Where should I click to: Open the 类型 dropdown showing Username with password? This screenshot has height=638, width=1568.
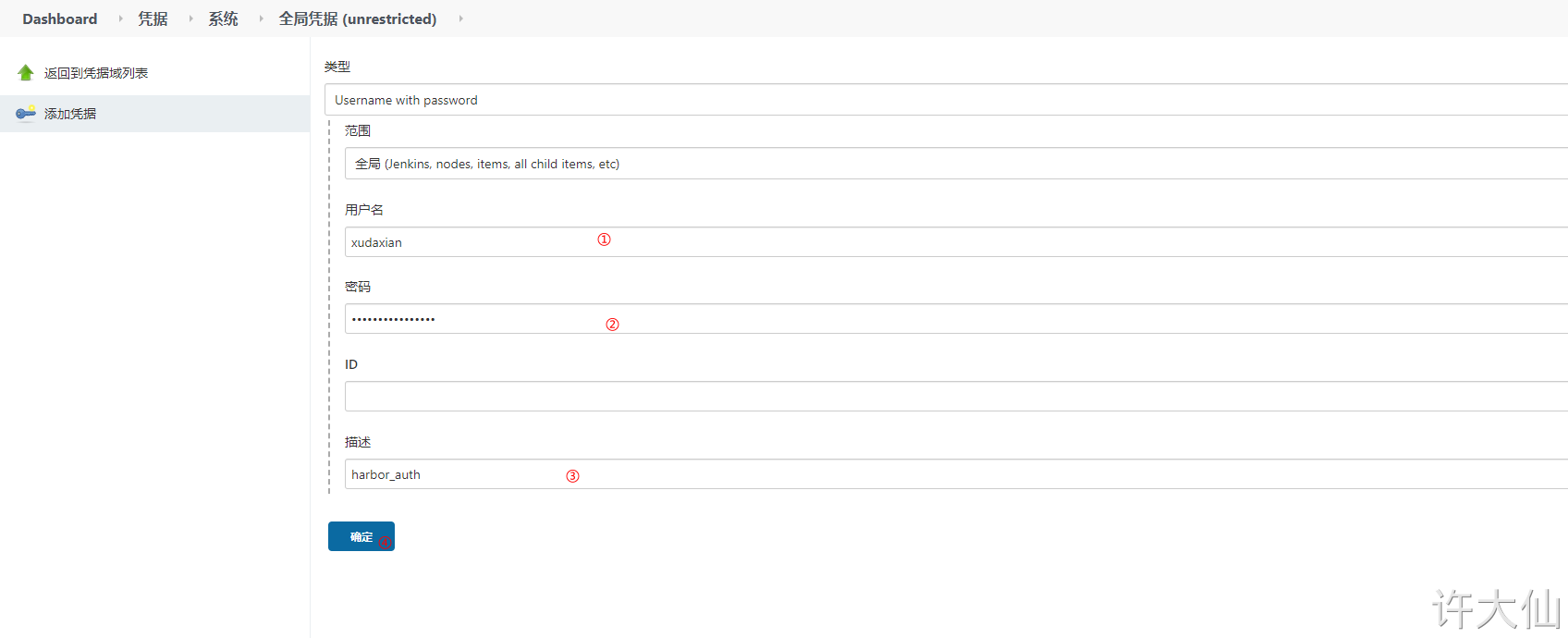(946, 100)
